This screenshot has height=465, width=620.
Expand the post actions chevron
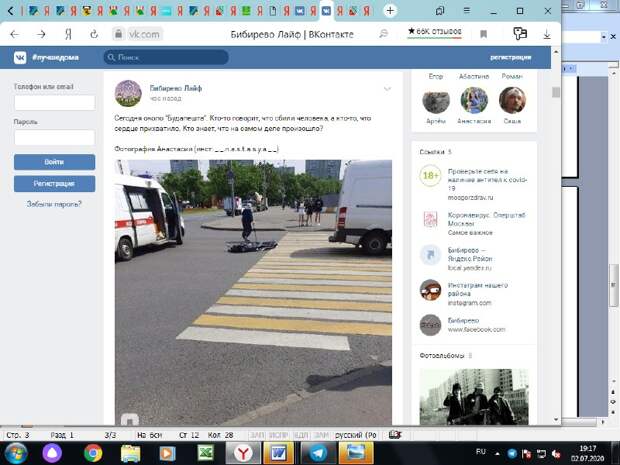[x=388, y=89]
